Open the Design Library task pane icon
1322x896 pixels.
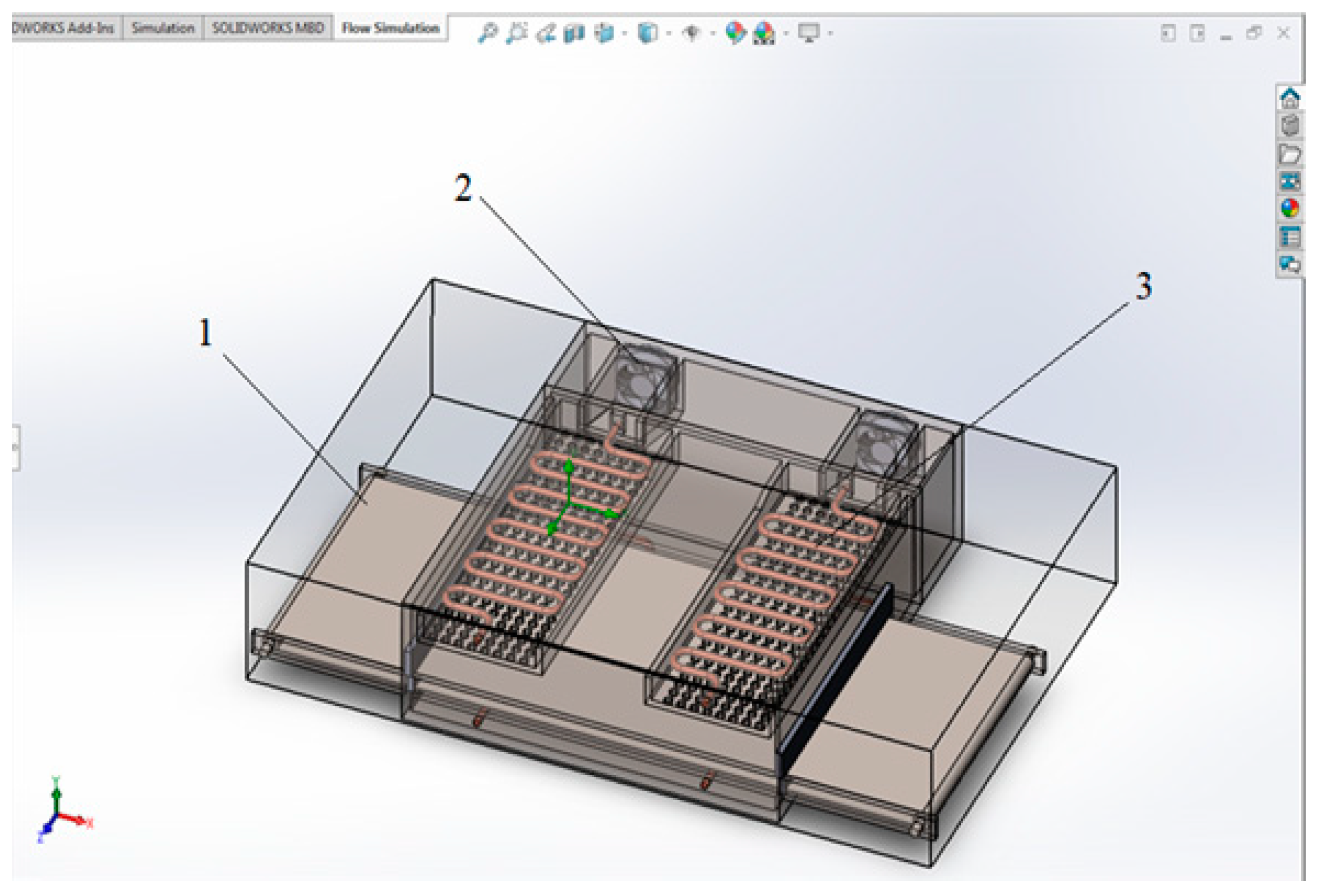[1290, 126]
